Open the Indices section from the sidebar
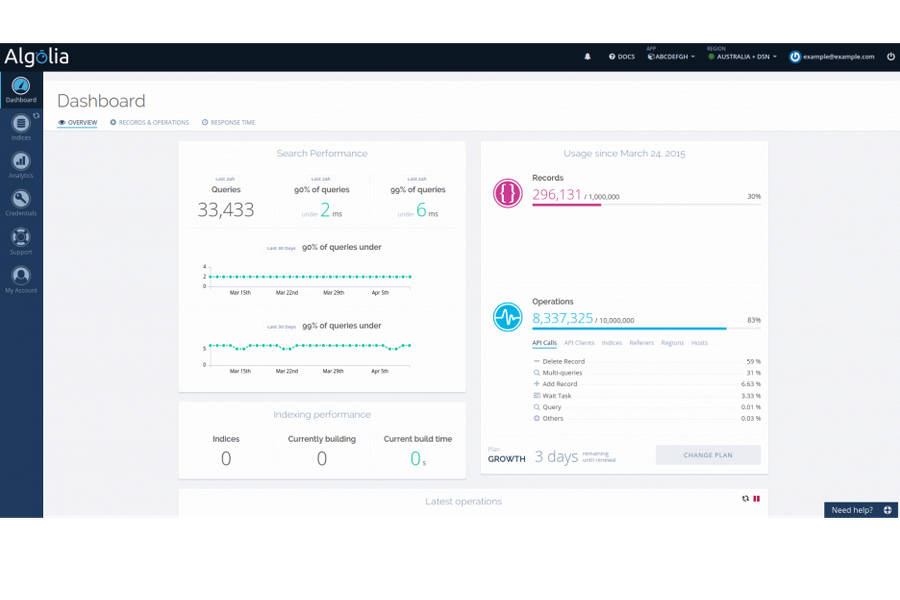 click(21, 122)
